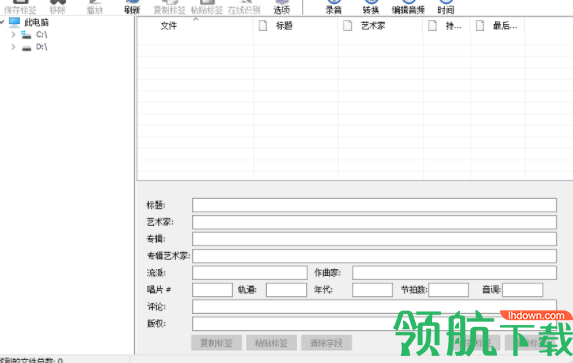Click the 节拍数: field label
This screenshot has width=573, height=363.
[x=414, y=290]
